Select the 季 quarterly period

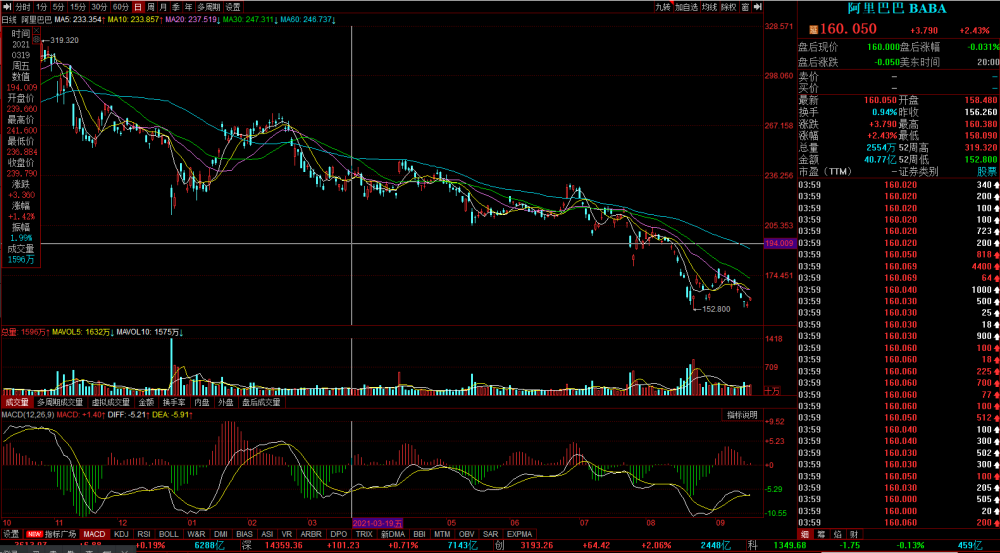(x=176, y=7)
